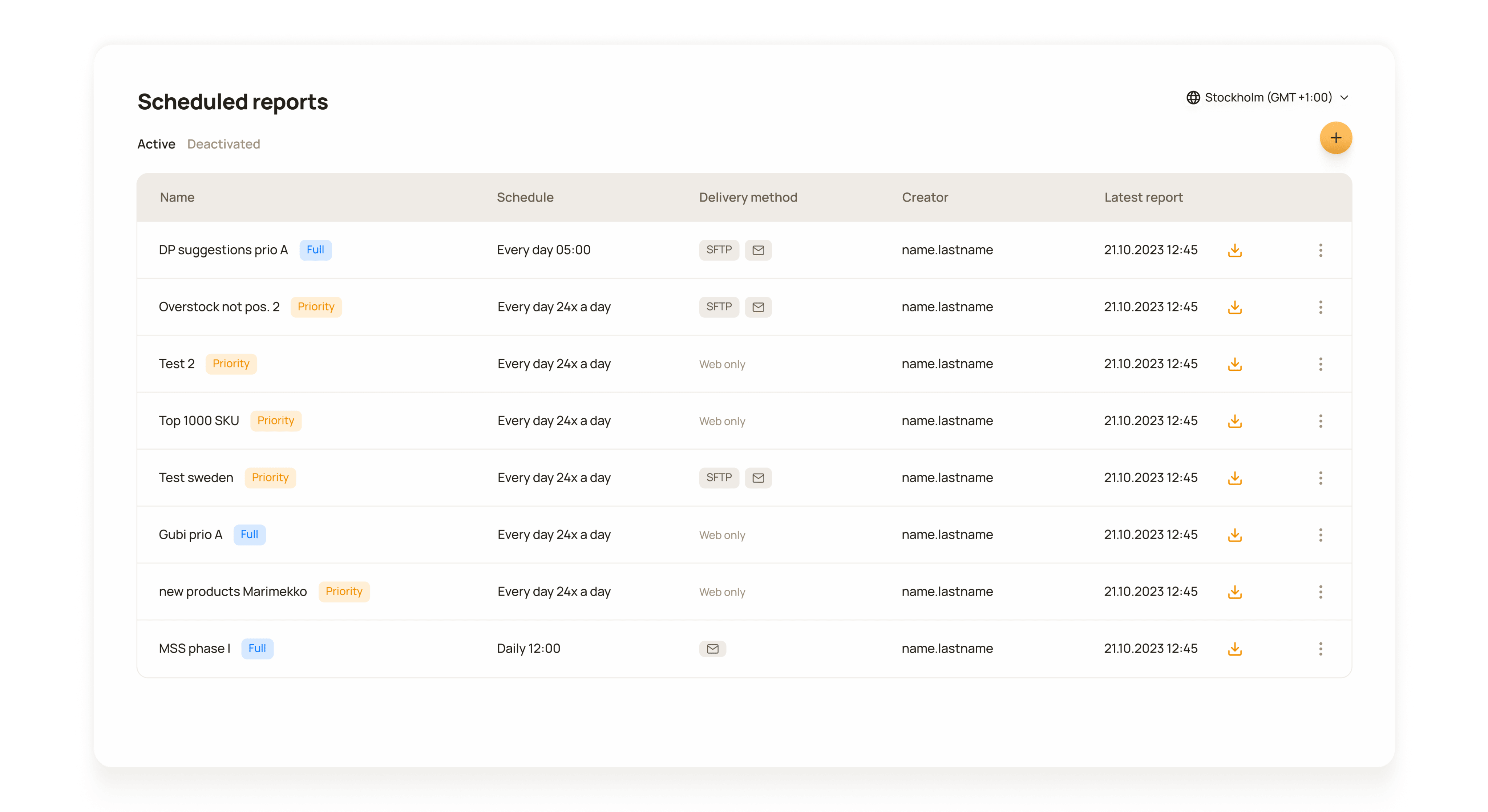Screen dimensions: 1488x812
Task: Download the DP suggestions prio A report
Action: tap(1234, 250)
